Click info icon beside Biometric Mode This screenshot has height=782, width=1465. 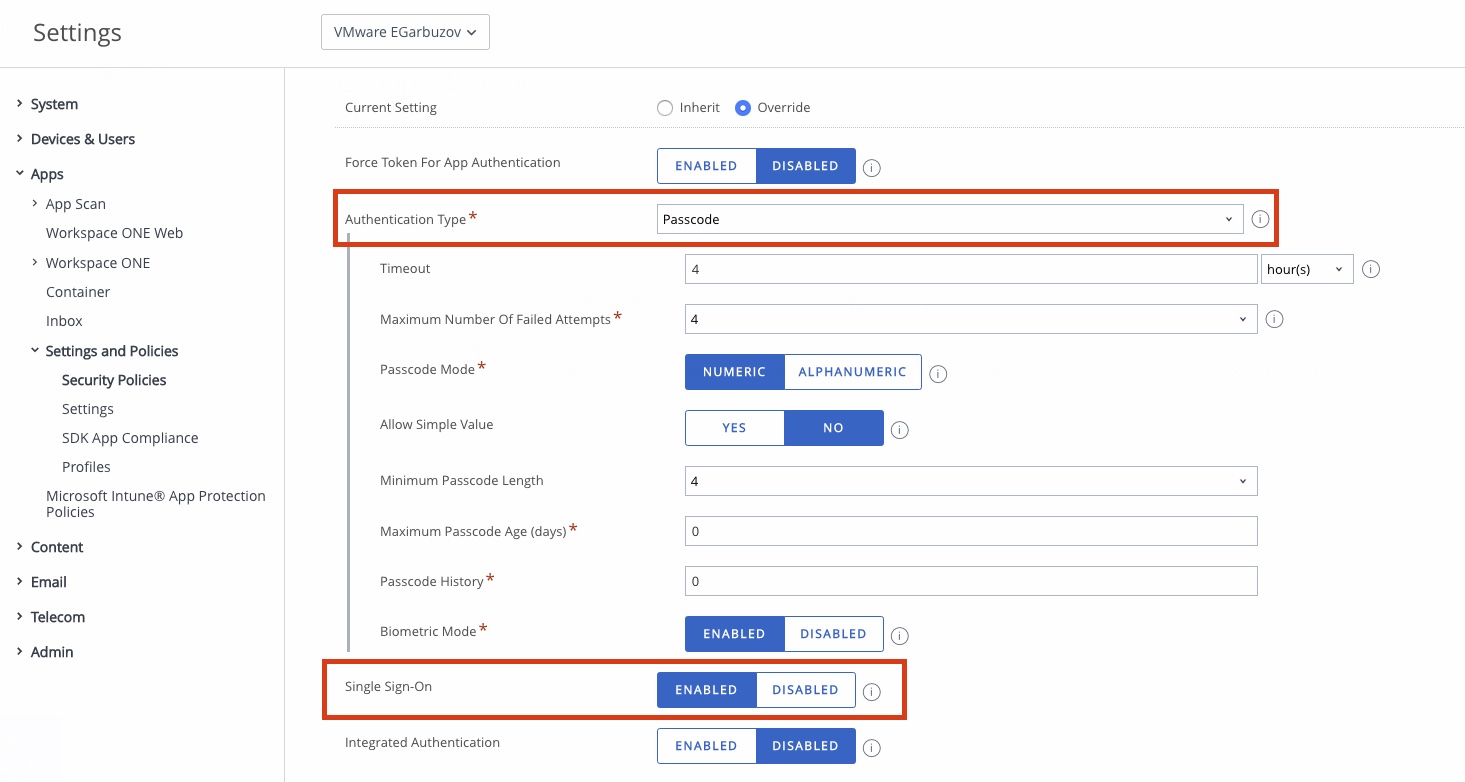coord(900,635)
